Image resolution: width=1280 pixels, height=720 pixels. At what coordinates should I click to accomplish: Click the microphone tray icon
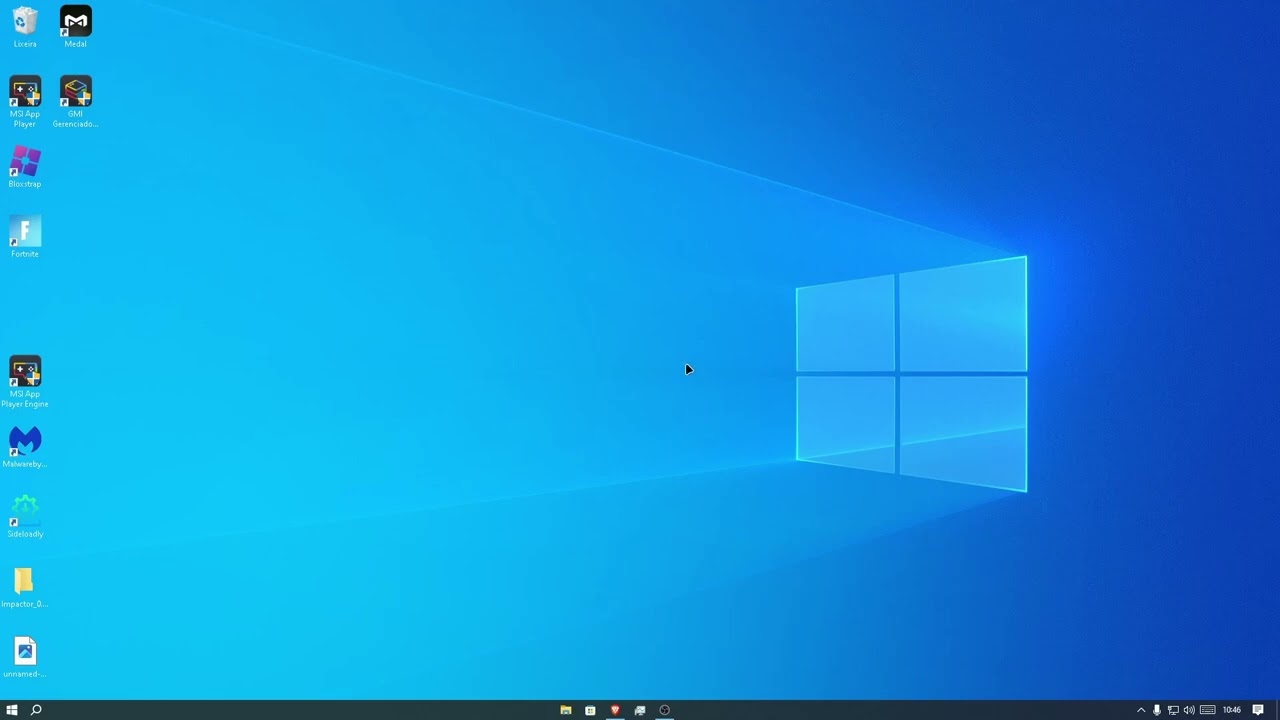(1157, 710)
